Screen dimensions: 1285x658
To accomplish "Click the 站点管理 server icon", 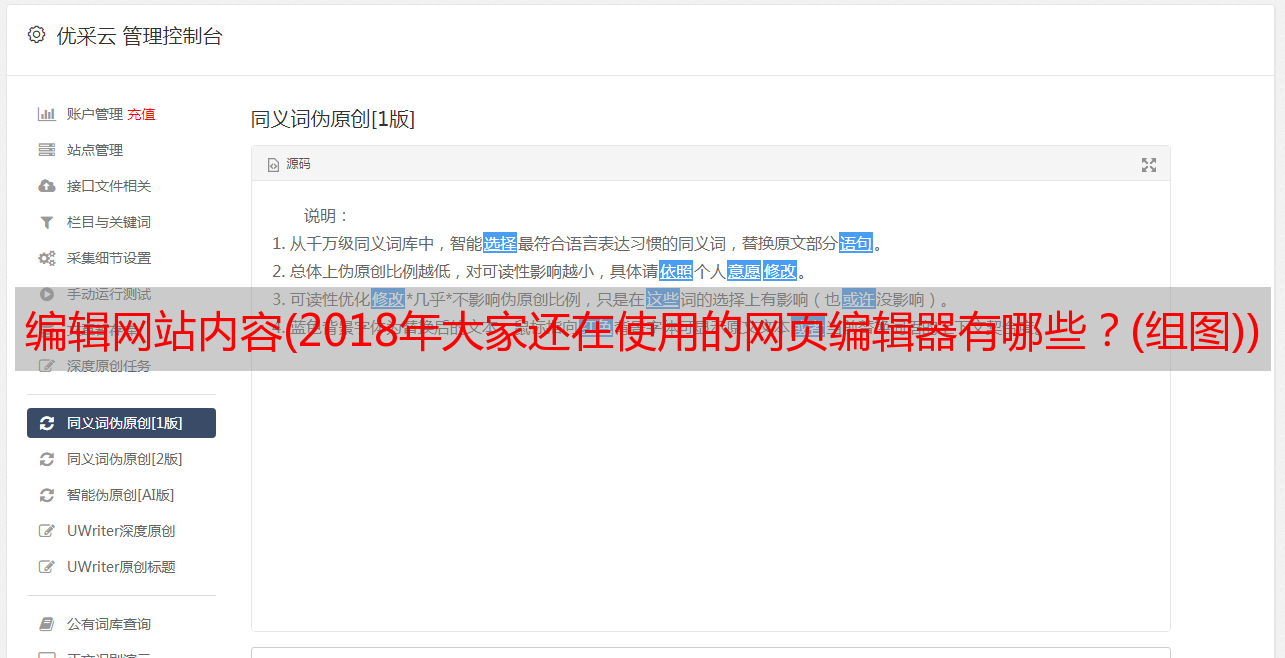I will pos(46,150).
